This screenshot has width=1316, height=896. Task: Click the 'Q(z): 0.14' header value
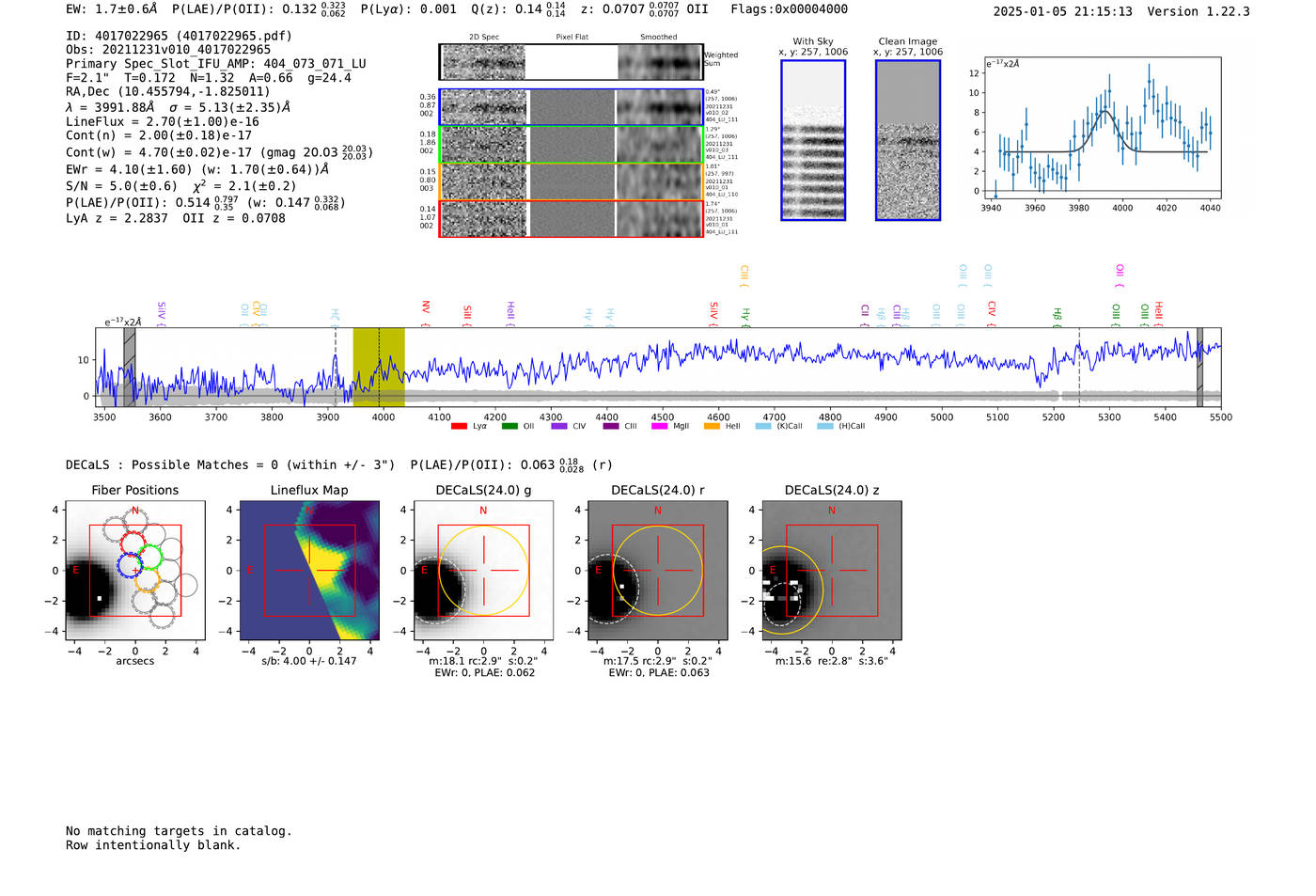click(x=518, y=9)
